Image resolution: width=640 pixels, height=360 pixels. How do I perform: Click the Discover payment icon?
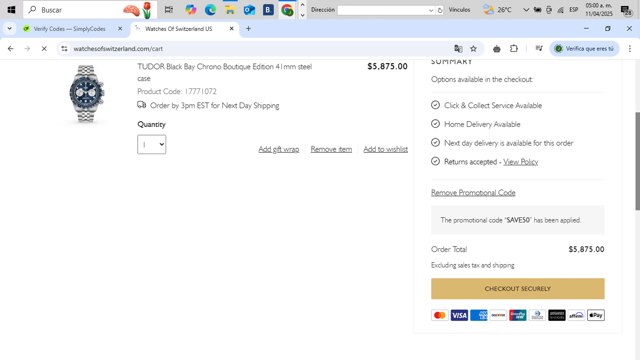point(498,315)
